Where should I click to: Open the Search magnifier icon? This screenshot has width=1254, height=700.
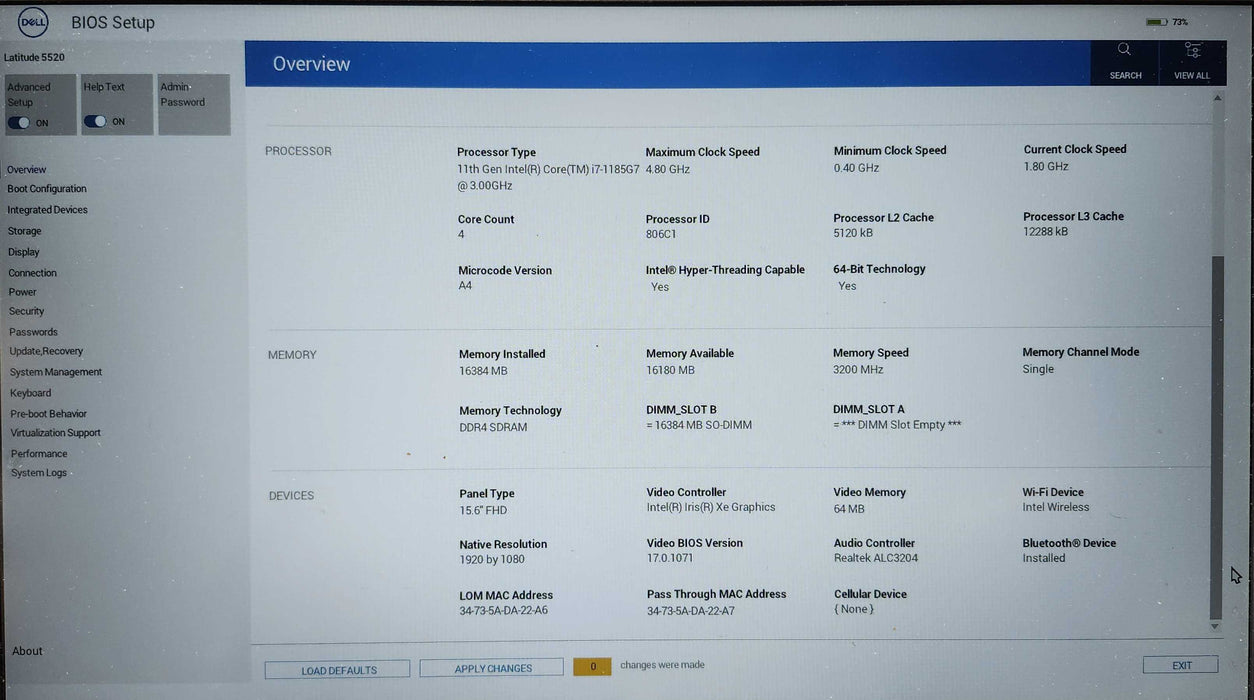click(x=1124, y=49)
